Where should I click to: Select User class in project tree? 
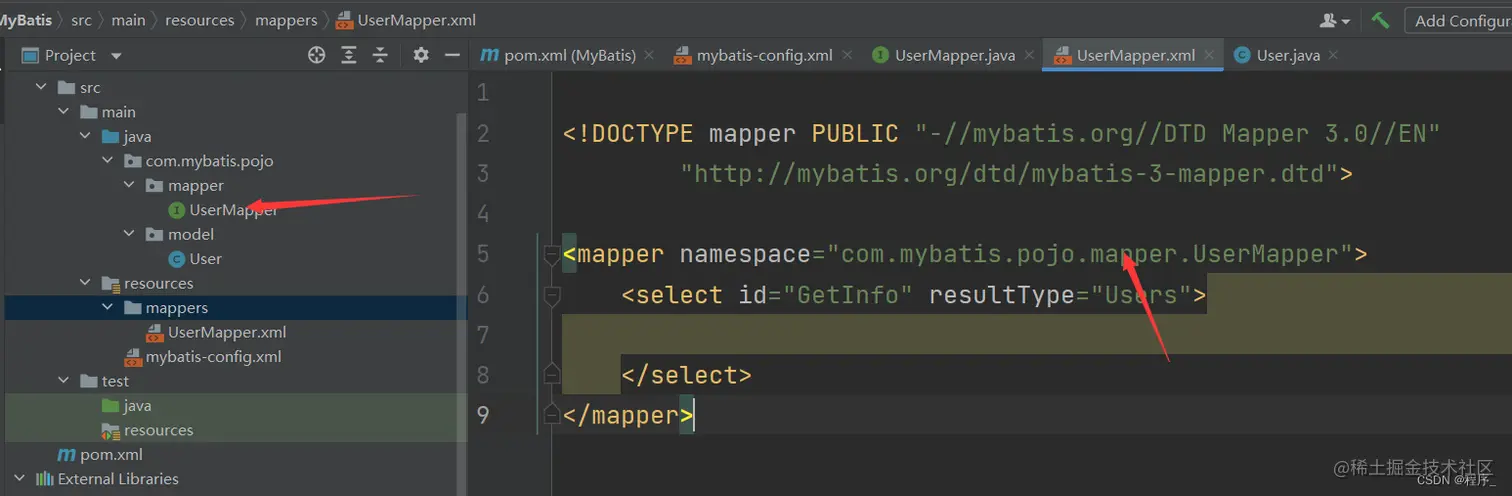pyautogui.click(x=195, y=258)
